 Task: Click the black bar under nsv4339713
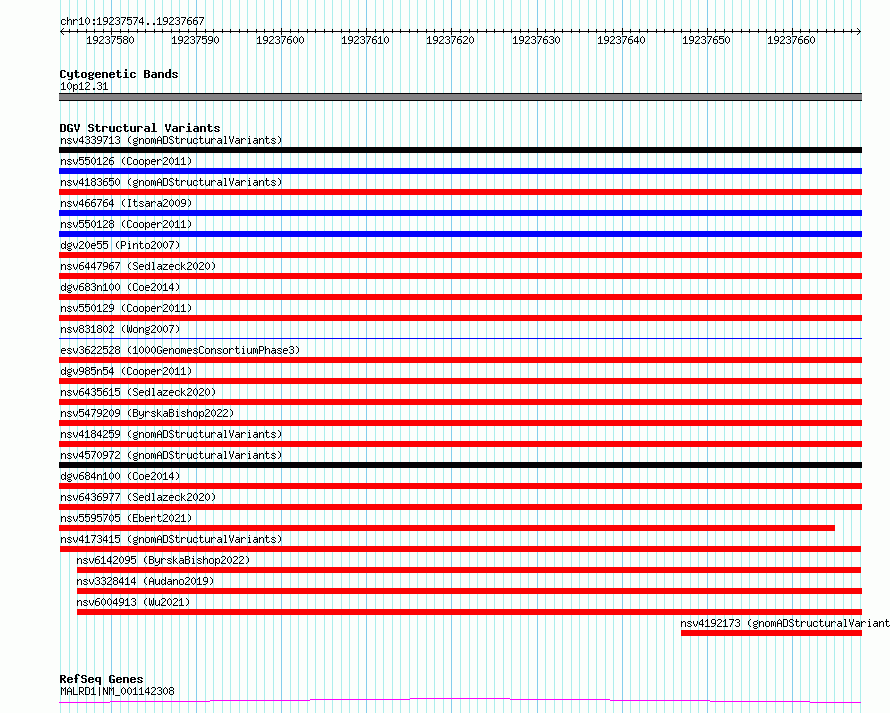pos(460,150)
